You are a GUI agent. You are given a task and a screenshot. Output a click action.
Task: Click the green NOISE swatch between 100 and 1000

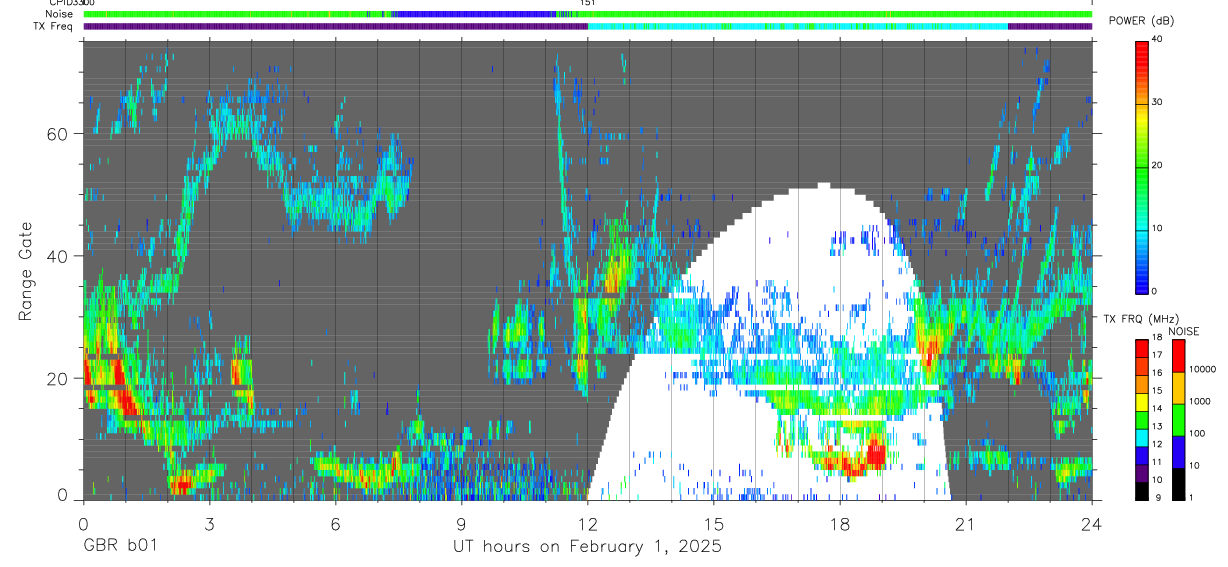(x=1177, y=419)
